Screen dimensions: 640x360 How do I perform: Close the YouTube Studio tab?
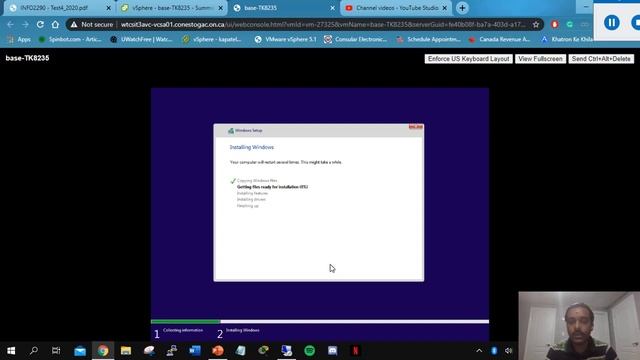tap(444, 8)
